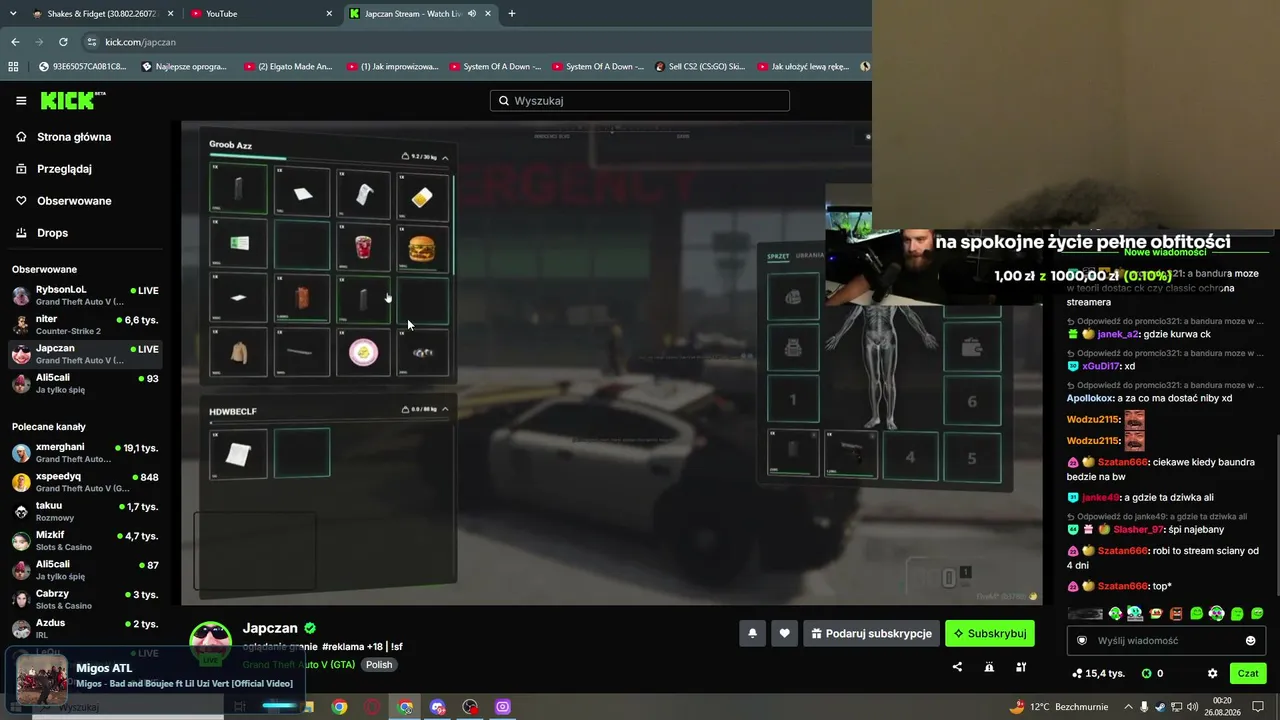Open Cabrzy's channel avatar
Image resolution: width=1280 pixels, height=720 pixels.
click(21, 599)
